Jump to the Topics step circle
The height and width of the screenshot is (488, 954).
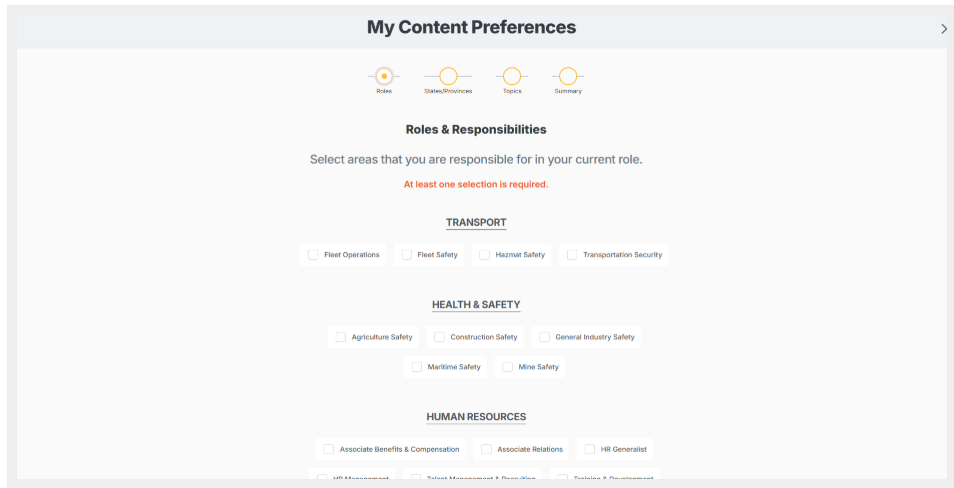pos(512,76)
